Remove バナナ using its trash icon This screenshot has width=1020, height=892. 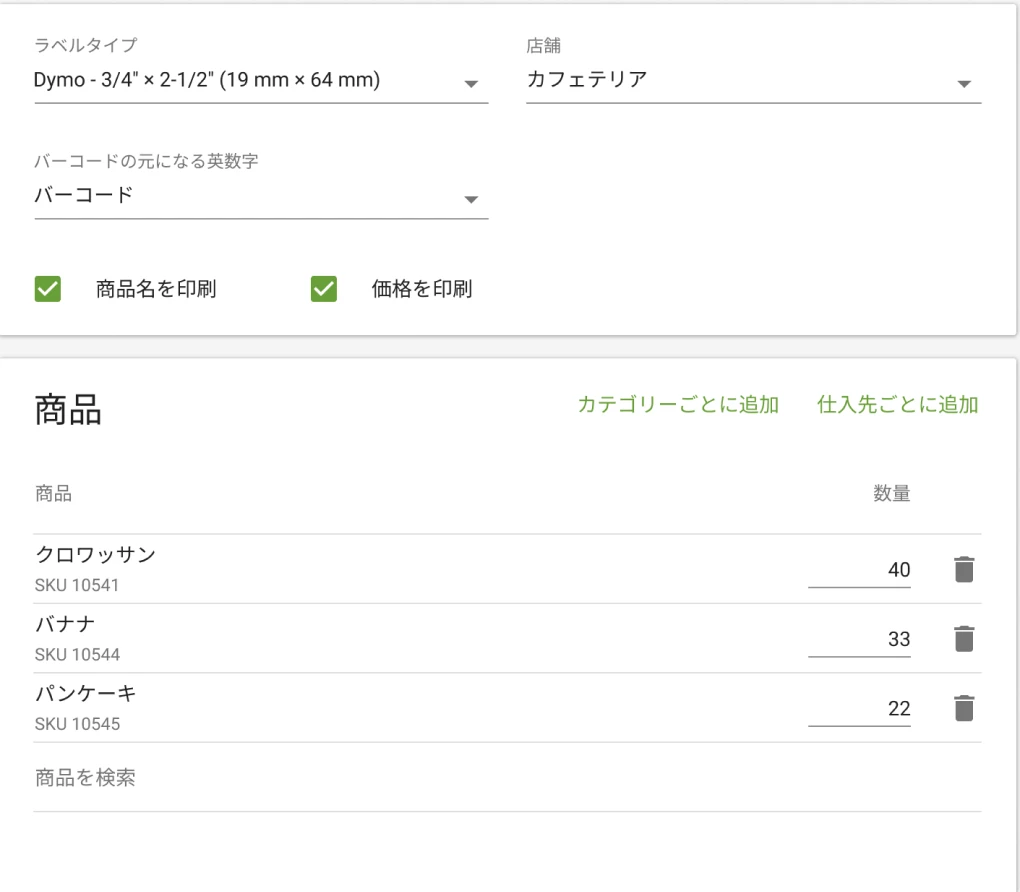point(963,639)
